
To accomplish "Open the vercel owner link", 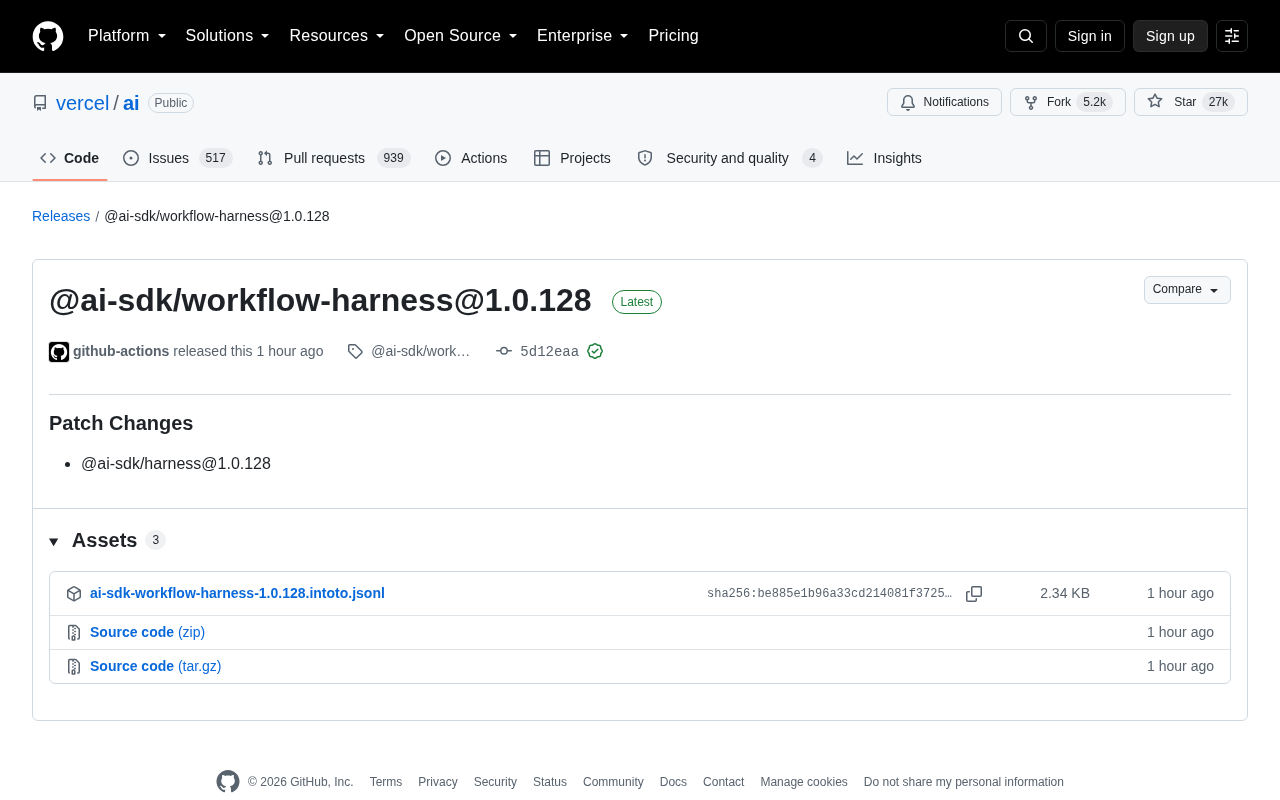I will click(83, 103).
